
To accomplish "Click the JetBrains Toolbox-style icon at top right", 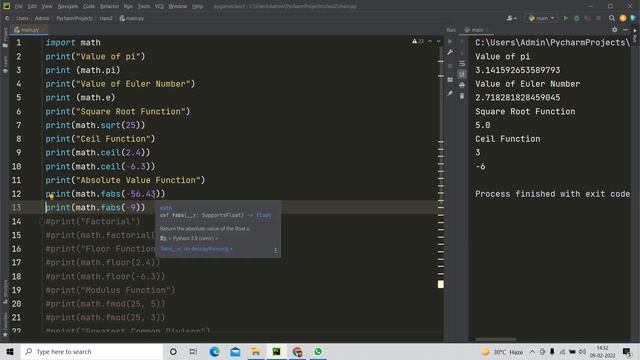I will pos(633,18).
